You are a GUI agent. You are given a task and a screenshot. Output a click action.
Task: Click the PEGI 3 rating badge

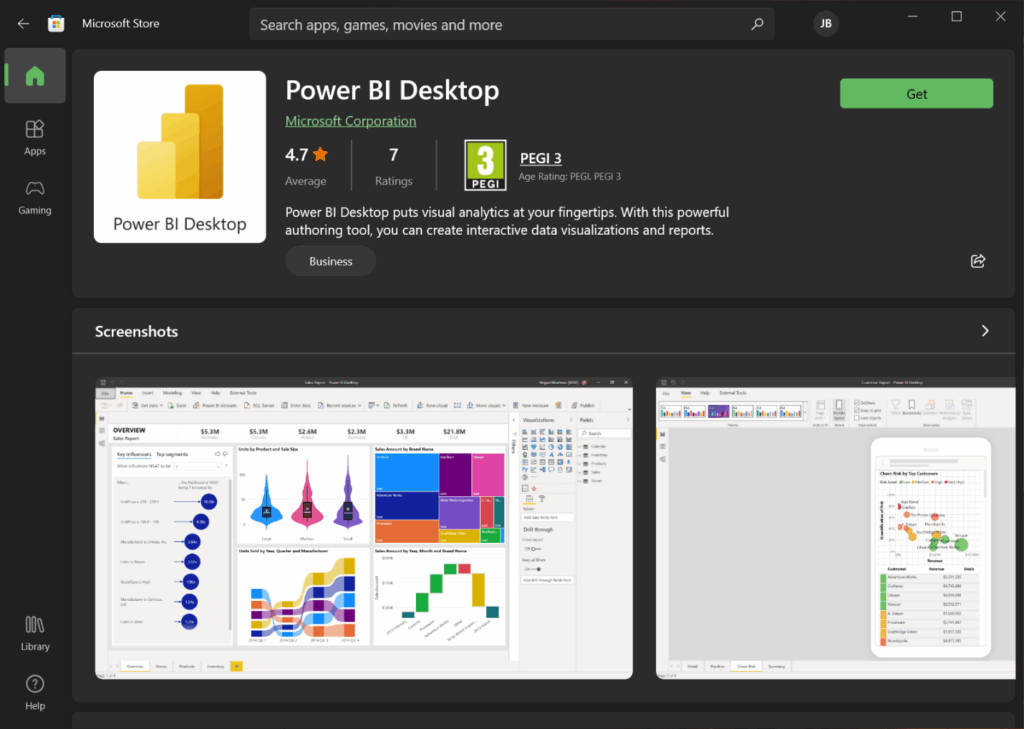pyautogui.click(x=485, y=165)
